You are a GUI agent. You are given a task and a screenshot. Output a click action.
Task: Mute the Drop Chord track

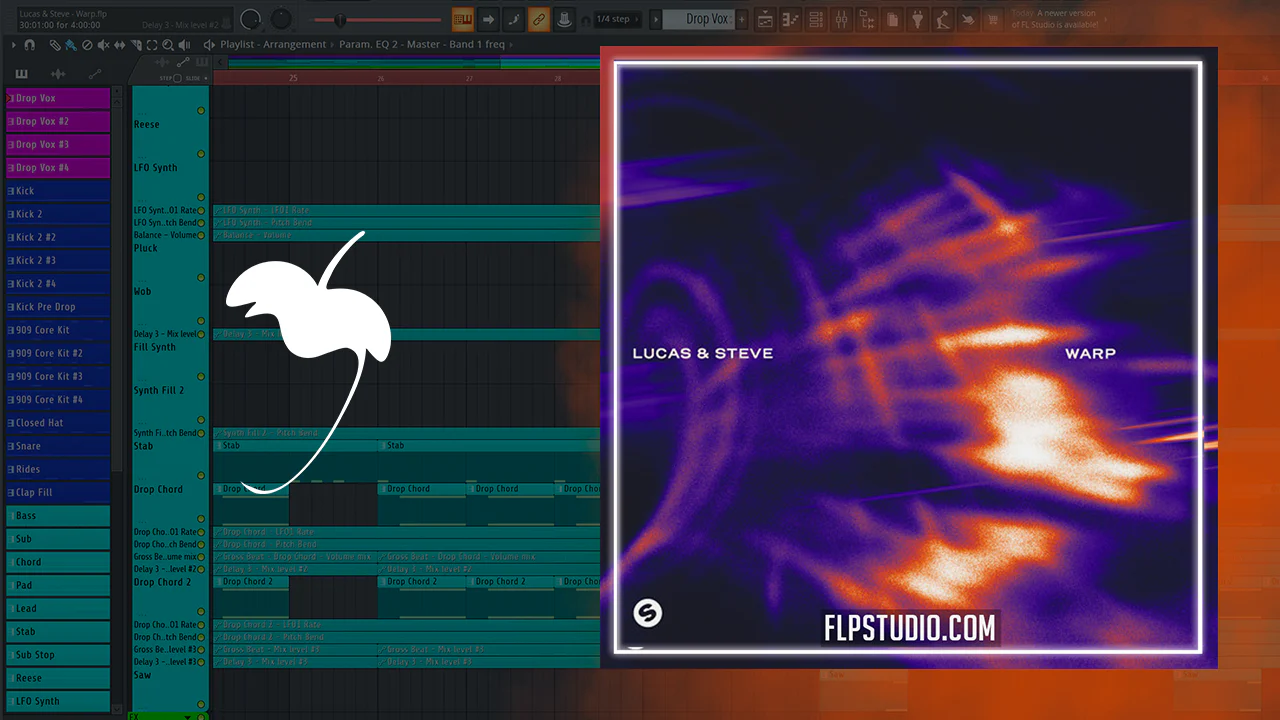(x=201, y=520)
